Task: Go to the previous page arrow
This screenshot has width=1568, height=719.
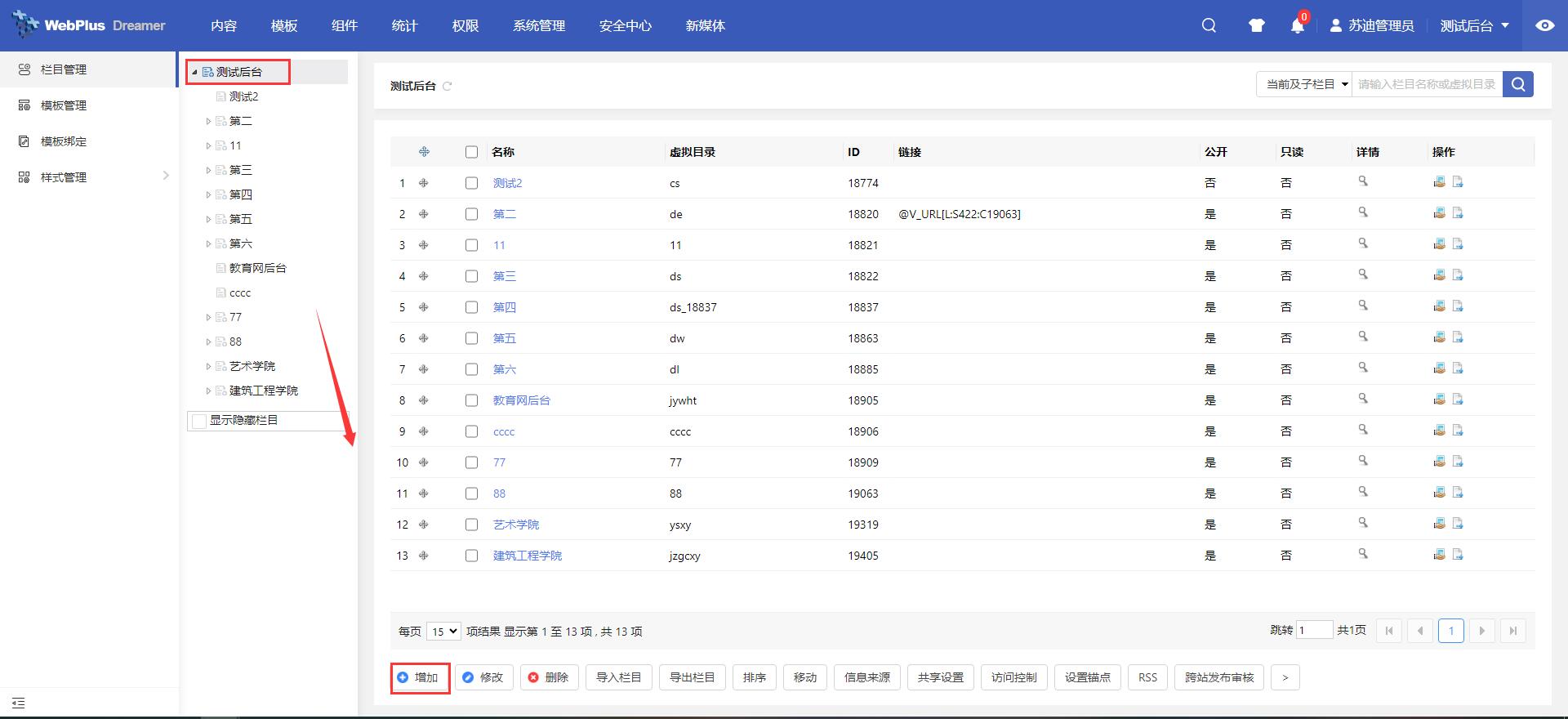Action: (1420, 631)
